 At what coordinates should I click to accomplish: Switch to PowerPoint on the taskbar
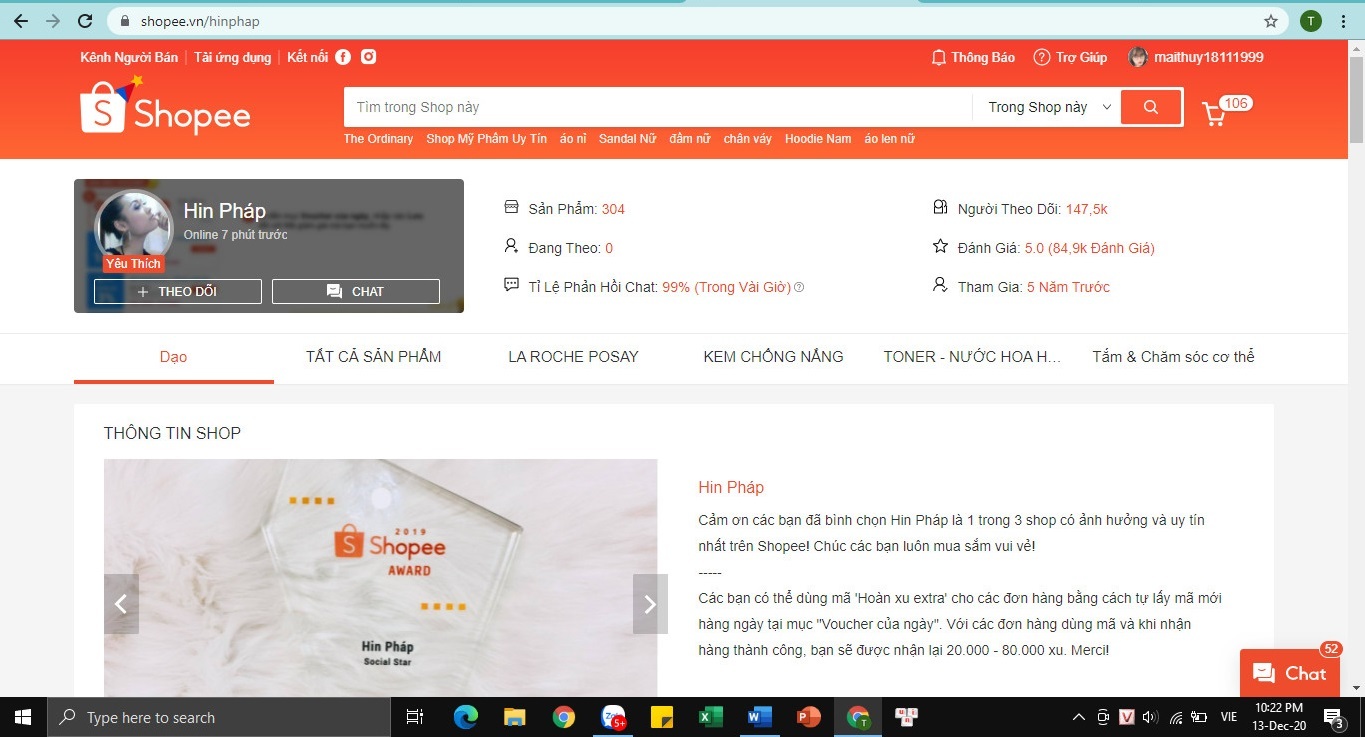808,717
